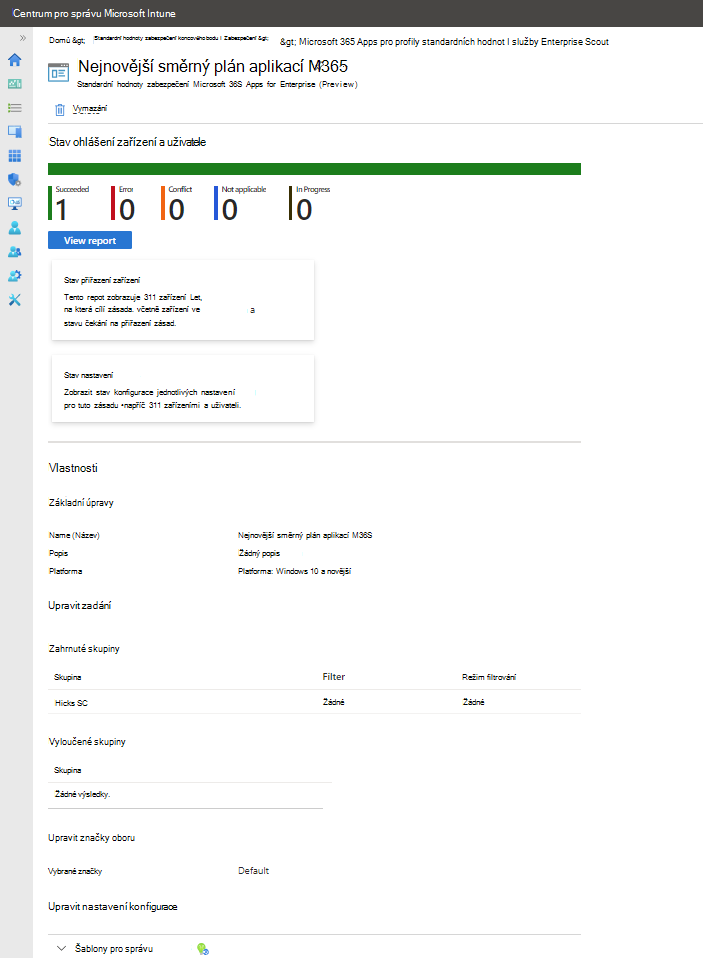Image resolution: width=703 pixels, height=958 pixels.
Task: Click the profile page icon beside title
Action: coord(59,73)
